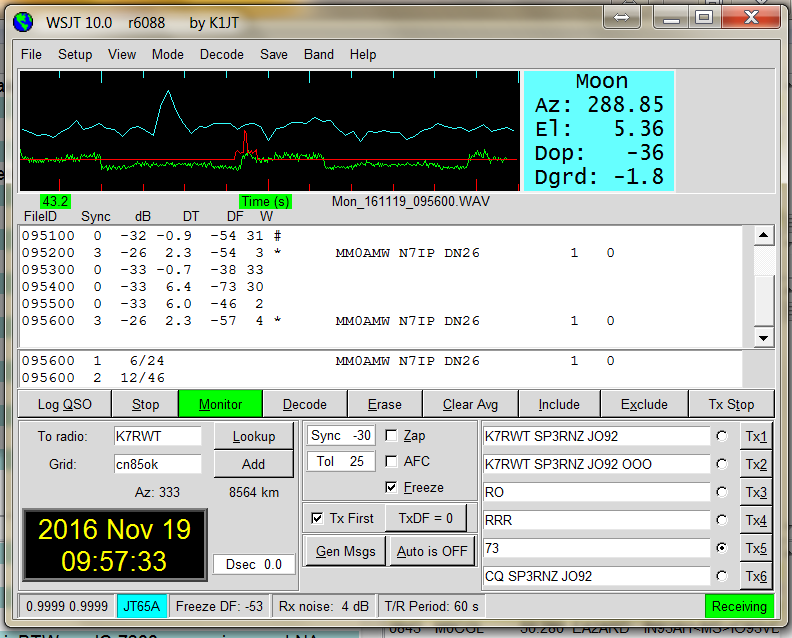Click the Sync -30 control
792x638 pixels.
(341, 435)
